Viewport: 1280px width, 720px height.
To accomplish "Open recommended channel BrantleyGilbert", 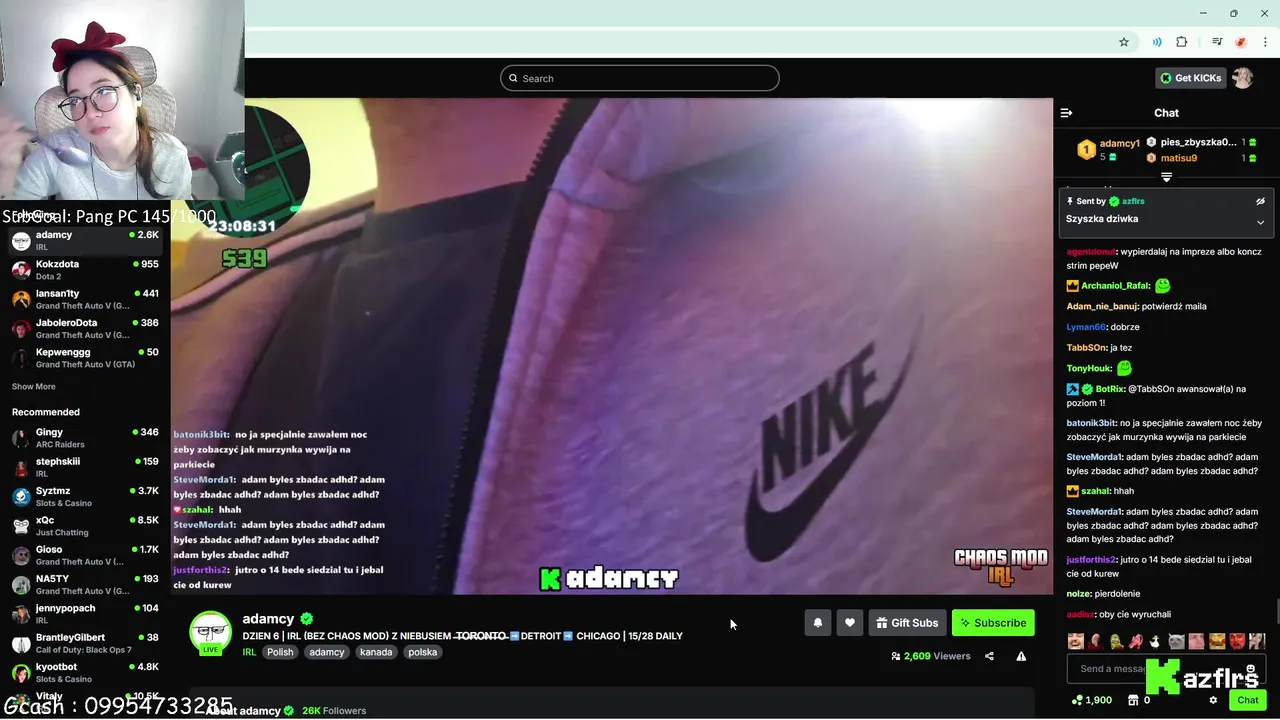I will pyautogui.click(x=85, y=643).
